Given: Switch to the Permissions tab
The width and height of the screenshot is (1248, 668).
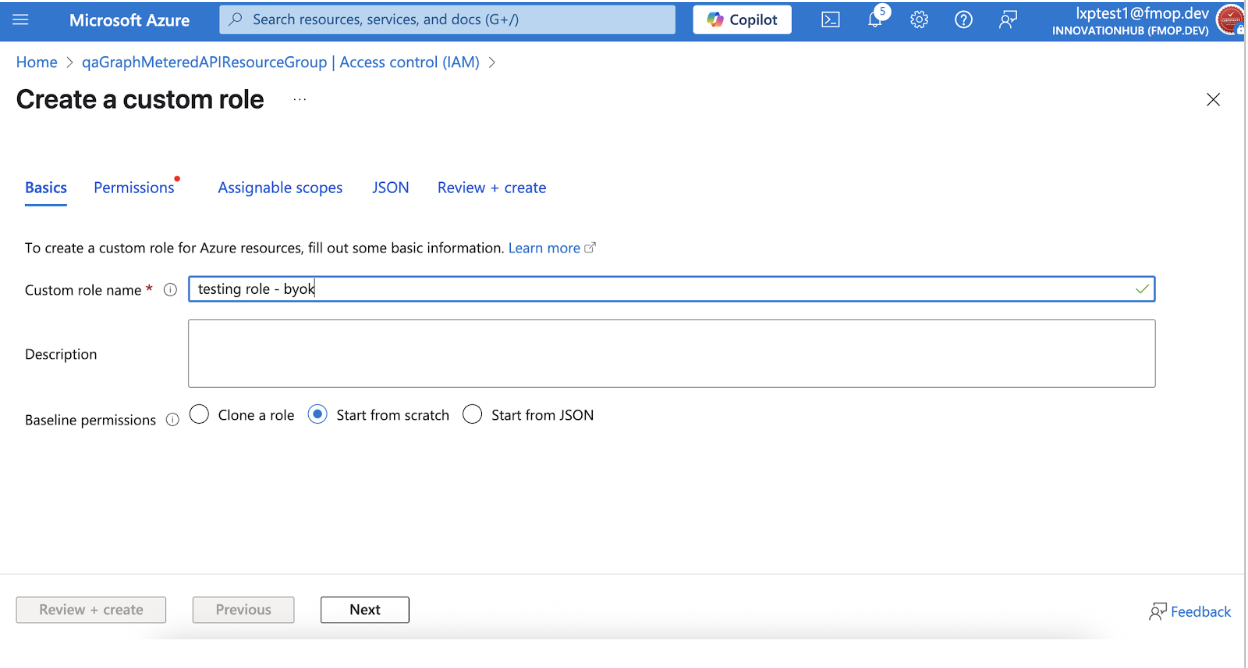Looking at the screenshot, I should pyautogui.click(x=134, y=188).
